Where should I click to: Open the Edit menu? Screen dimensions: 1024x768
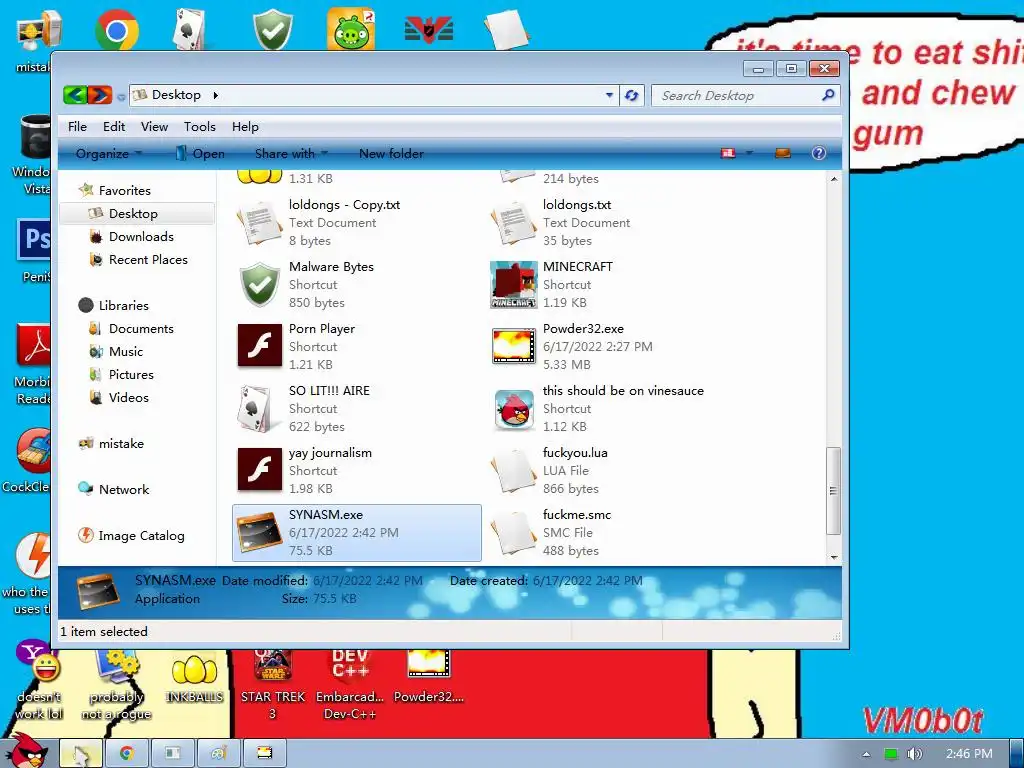pyautogui.click(x=114, y=127)
